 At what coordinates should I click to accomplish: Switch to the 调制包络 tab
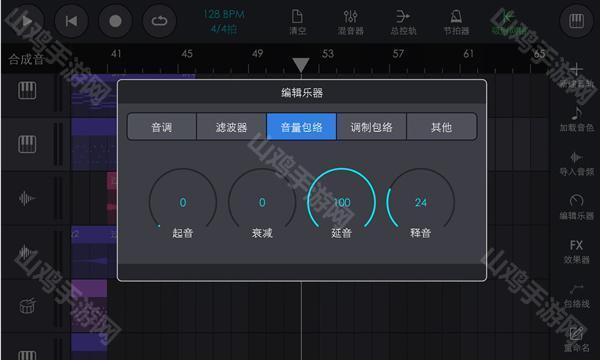372,127
